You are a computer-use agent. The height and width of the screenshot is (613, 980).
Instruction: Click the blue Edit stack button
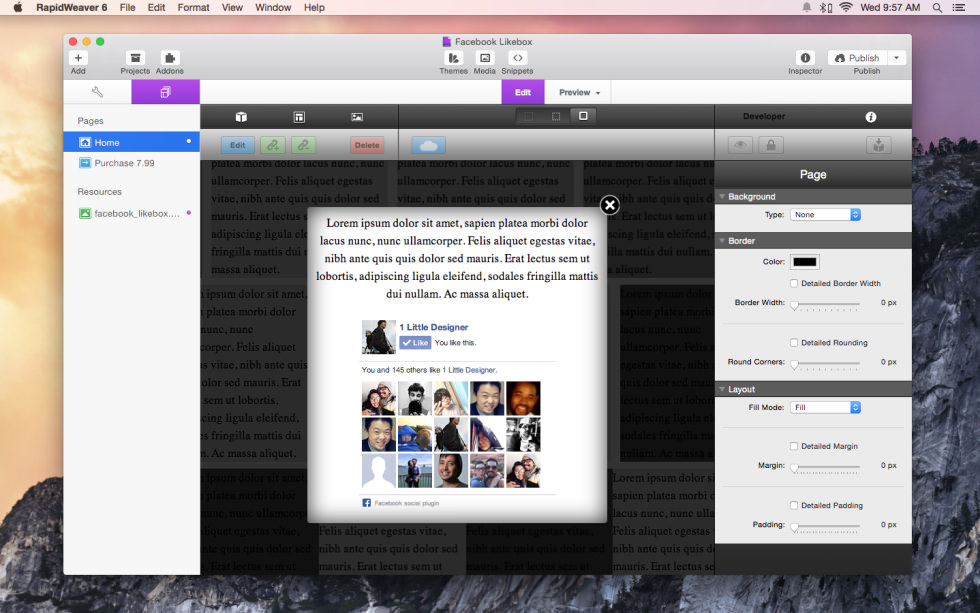pos(238,145)
